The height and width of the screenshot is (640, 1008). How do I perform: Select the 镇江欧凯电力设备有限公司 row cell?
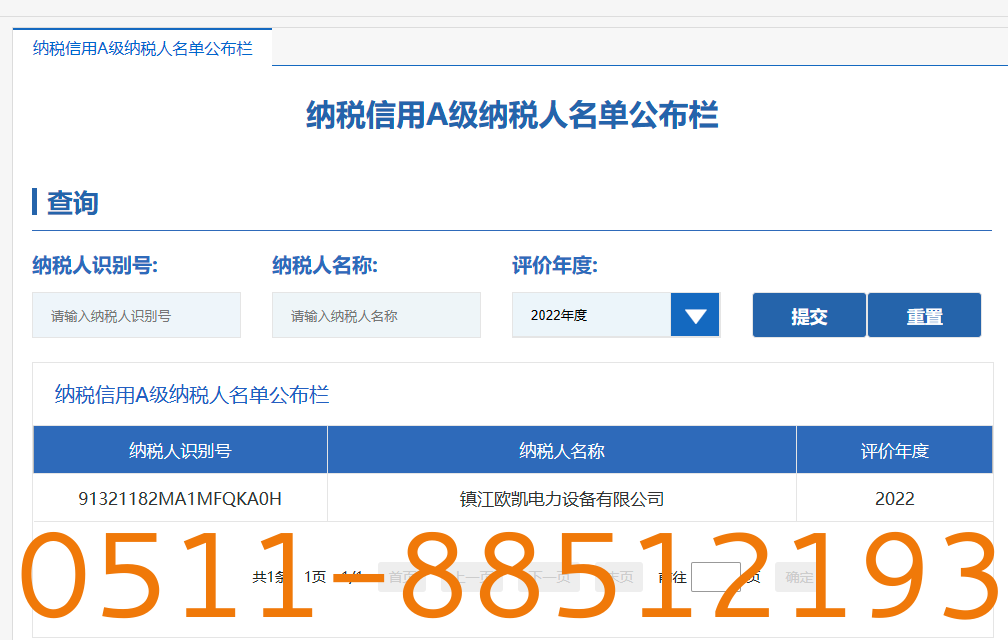[x=561, y=498]
